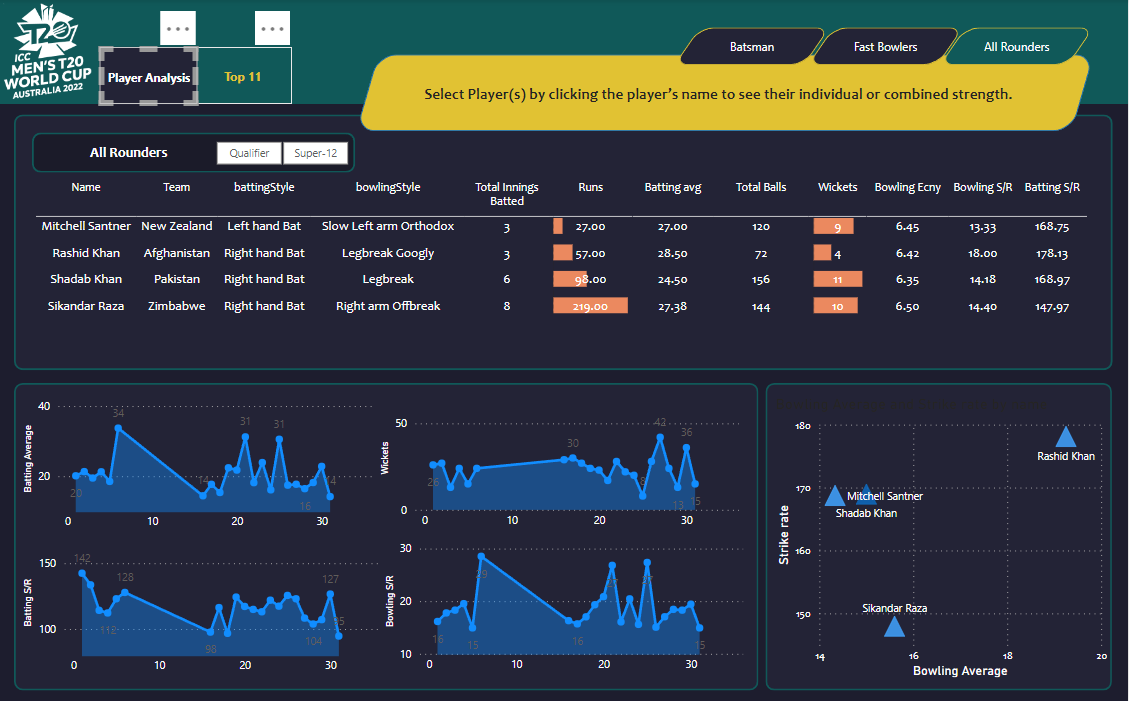
Task: Toggle the Super-12 slicer button
Action: [x=315, y=153]
